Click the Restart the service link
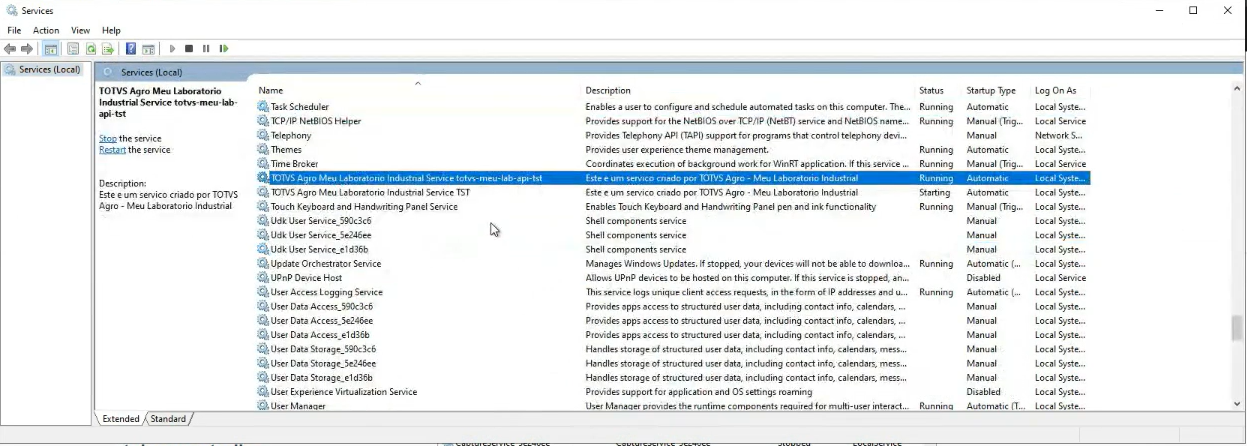 pos(112,150)
